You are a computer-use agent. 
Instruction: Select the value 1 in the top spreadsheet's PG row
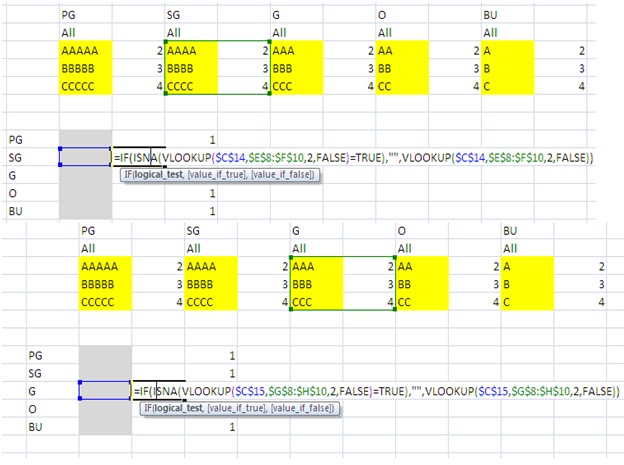[x=212, y=140]
